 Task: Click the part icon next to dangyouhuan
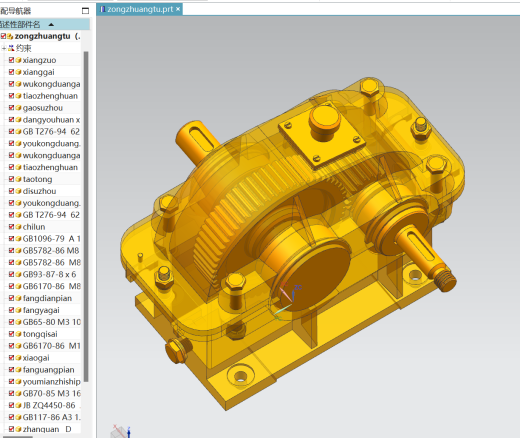click(x=18, y=120)
